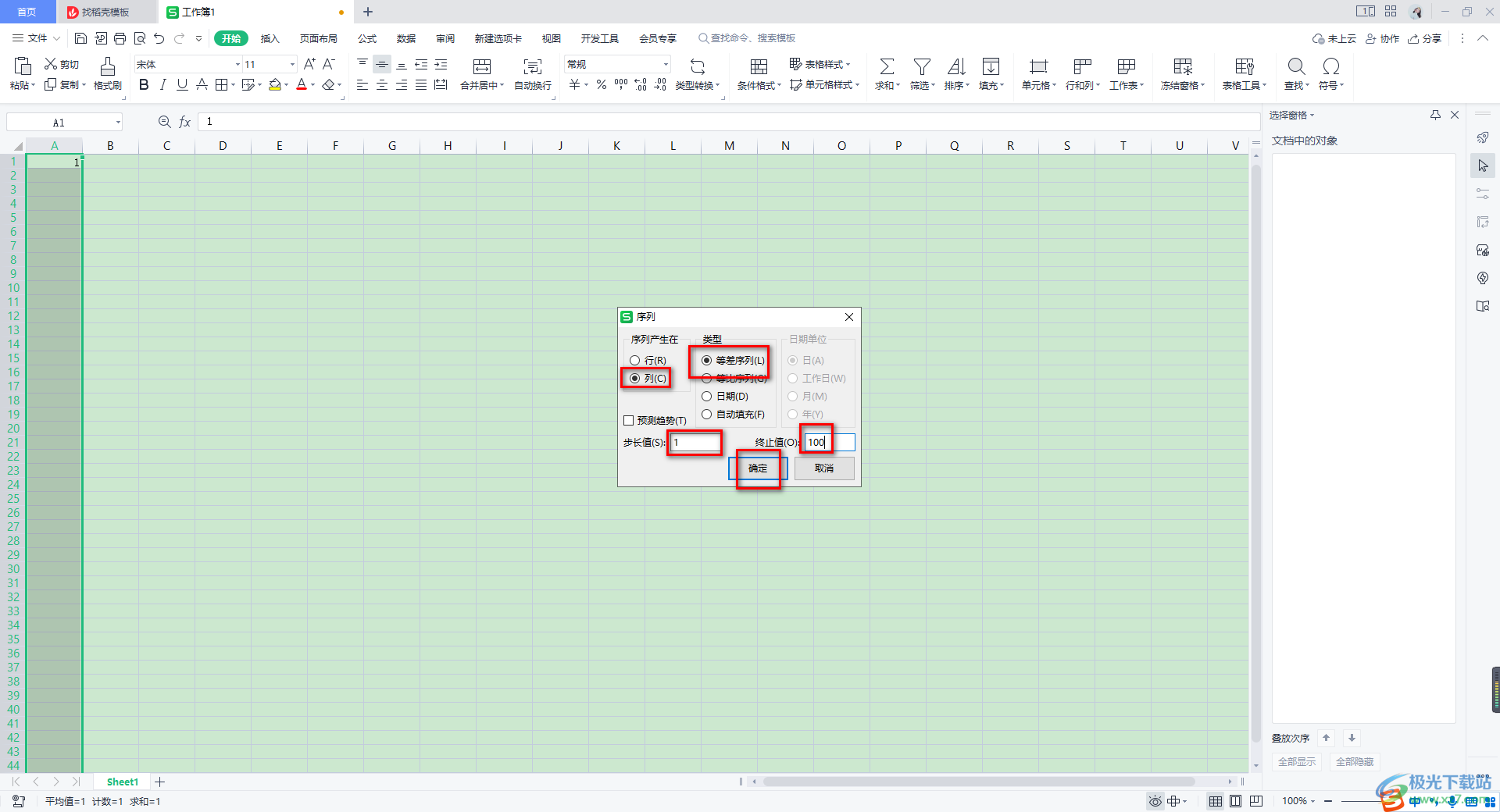
Task: Choose Date (日期) series type
Action: [x=725, y=396]
